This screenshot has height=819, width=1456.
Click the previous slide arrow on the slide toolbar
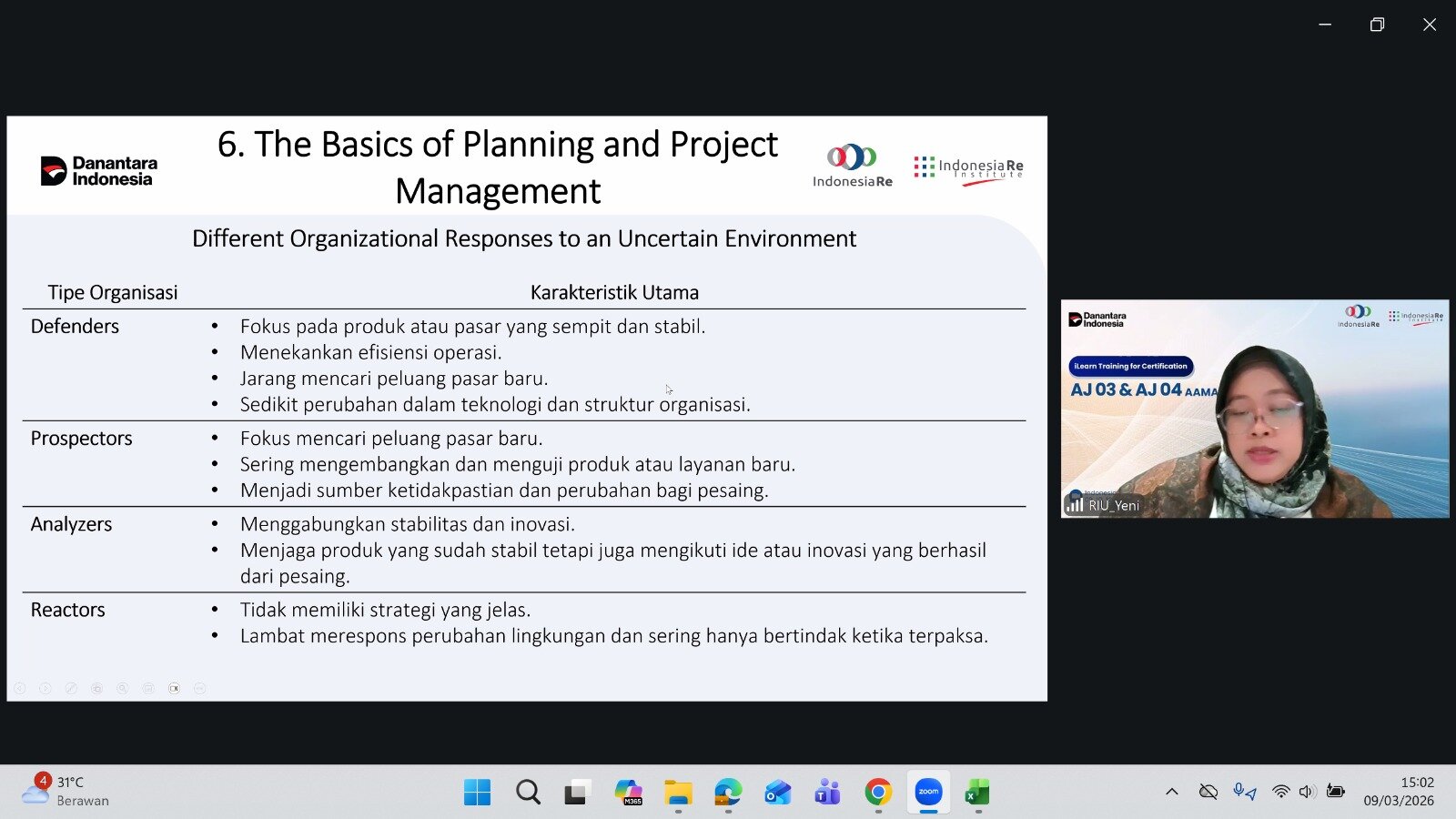point(19,689)
